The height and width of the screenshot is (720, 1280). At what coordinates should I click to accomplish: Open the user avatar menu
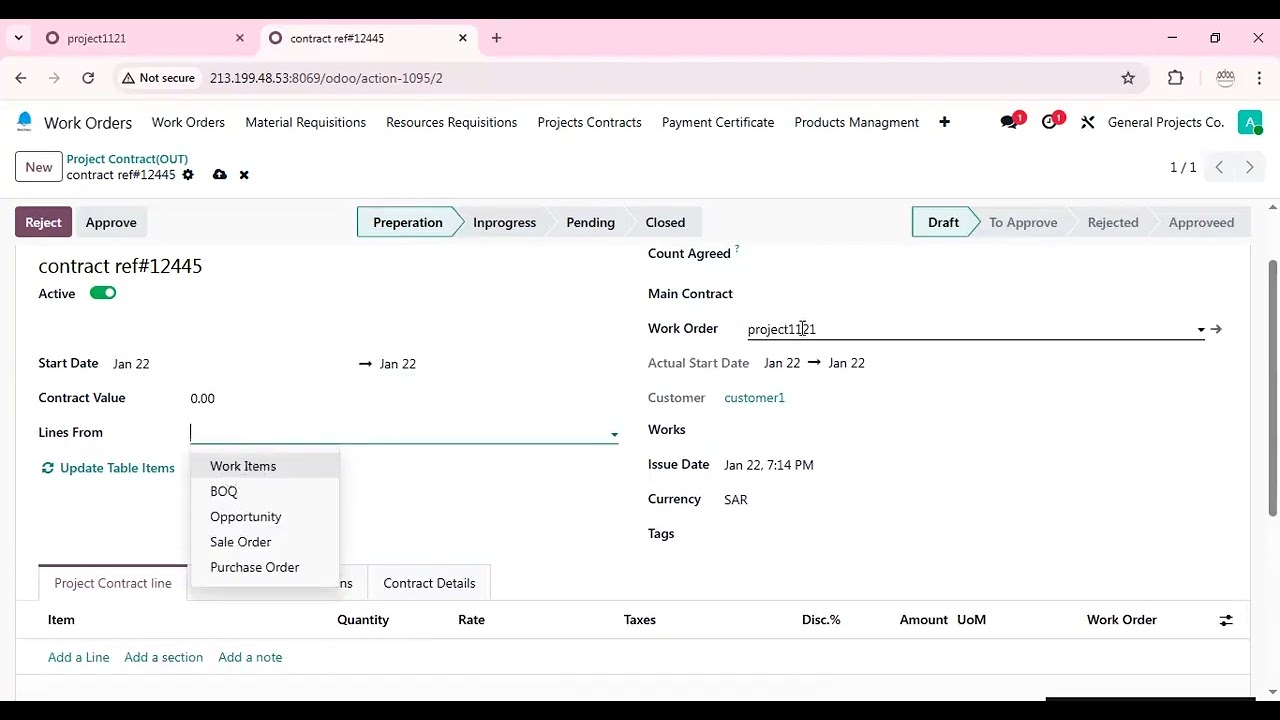1249,122
